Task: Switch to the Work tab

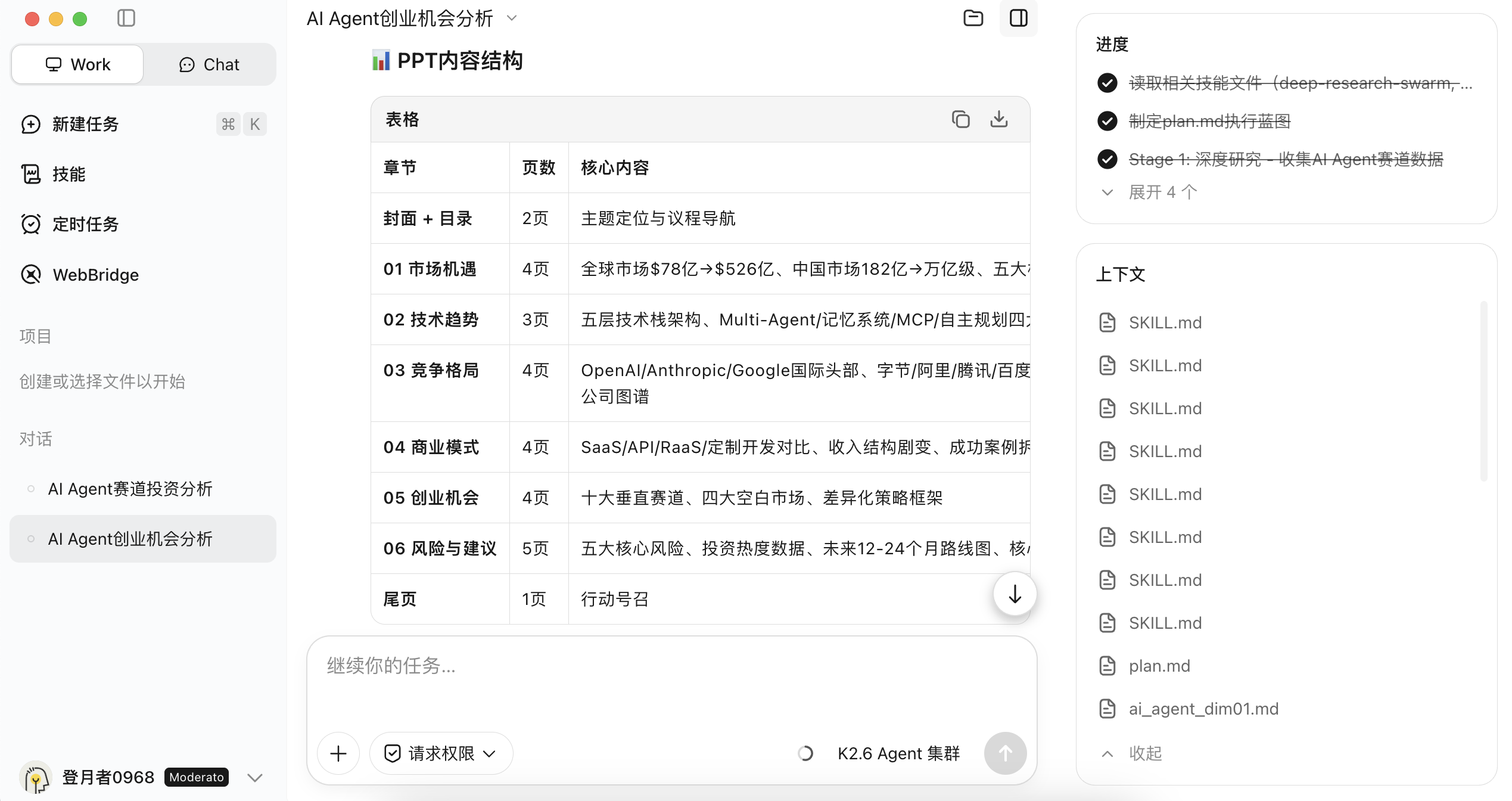Action: [x=77, y=64]
